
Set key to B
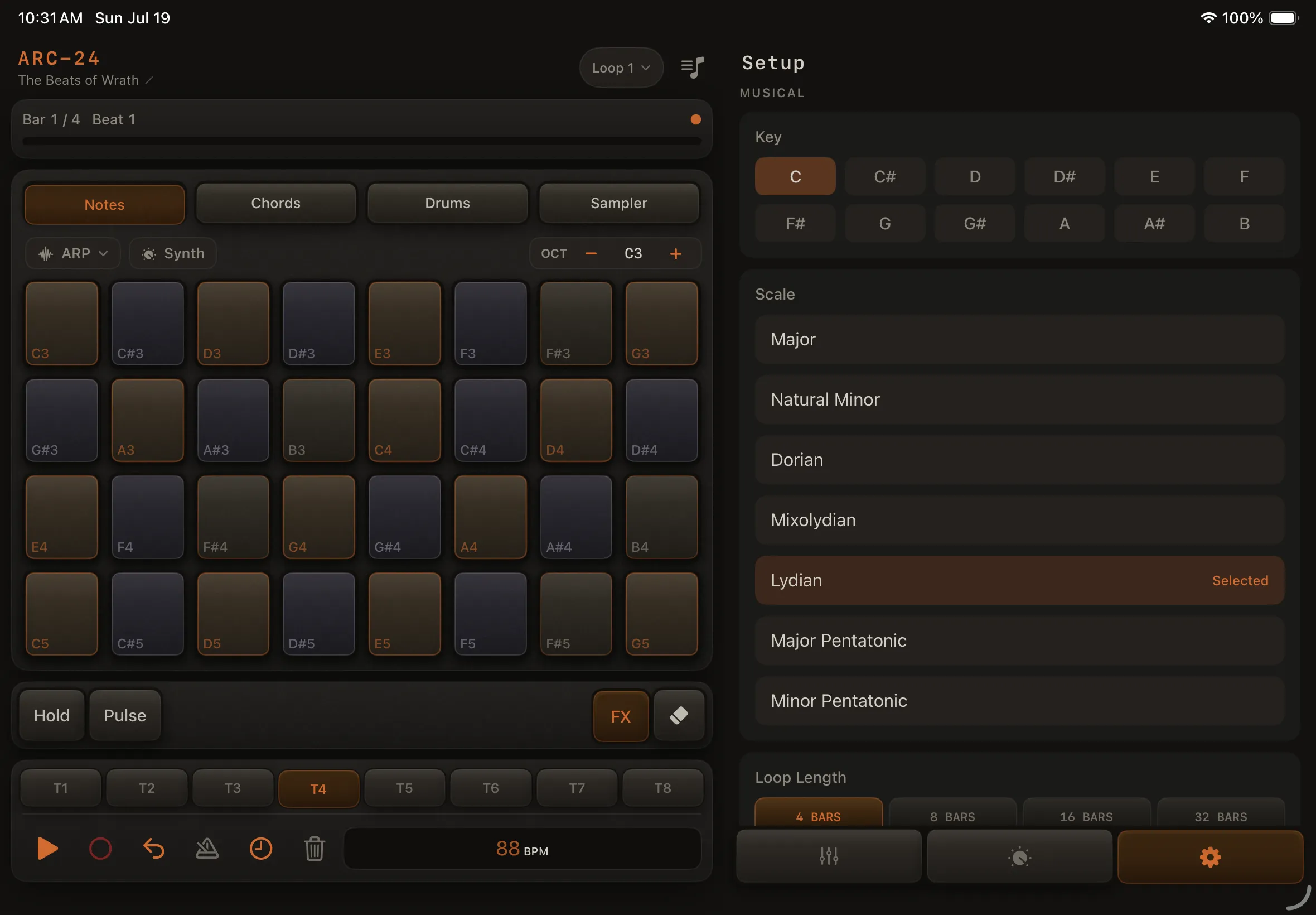[1244, 223]
